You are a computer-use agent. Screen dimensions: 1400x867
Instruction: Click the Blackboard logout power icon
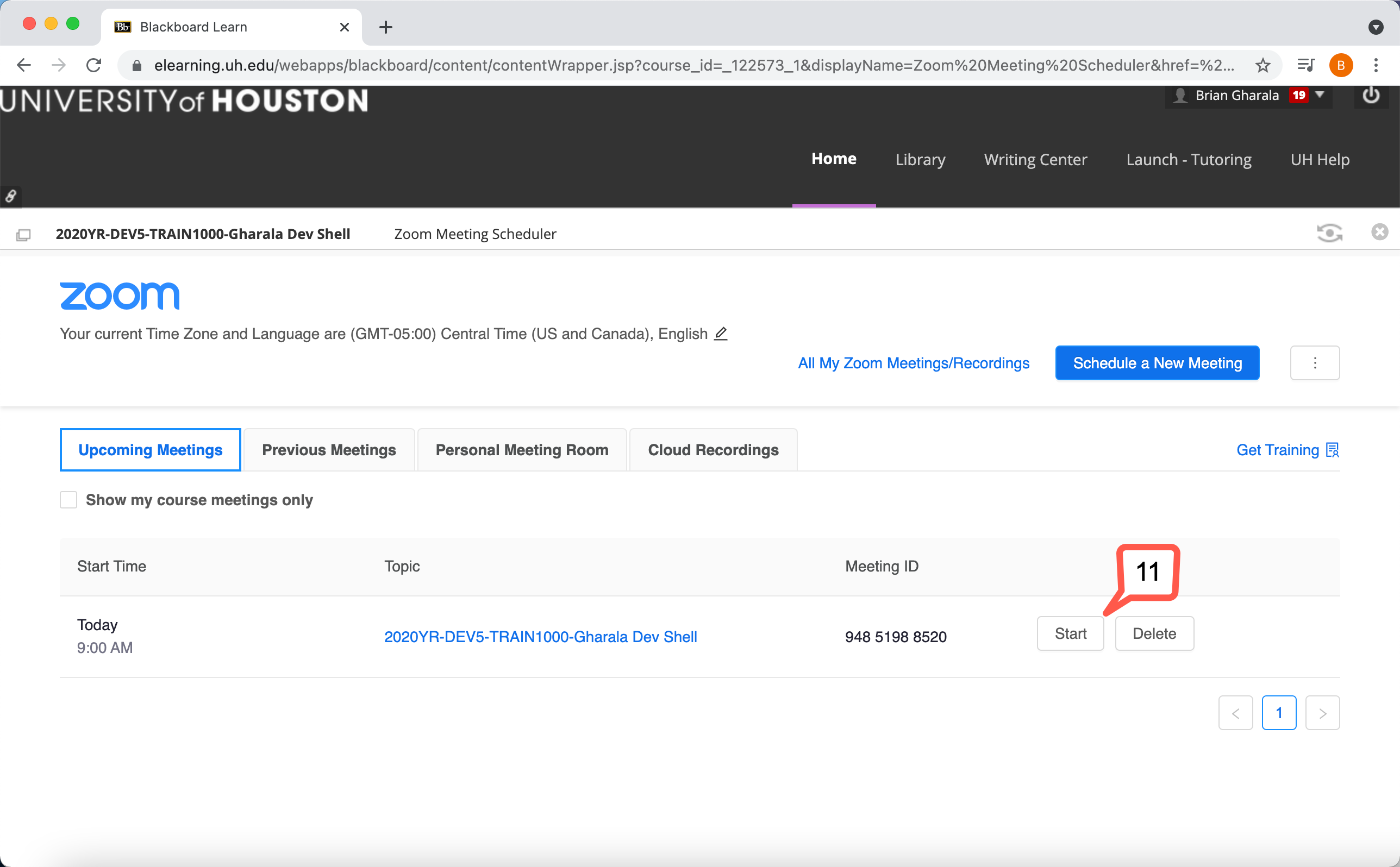click(x=1371, y=96)
